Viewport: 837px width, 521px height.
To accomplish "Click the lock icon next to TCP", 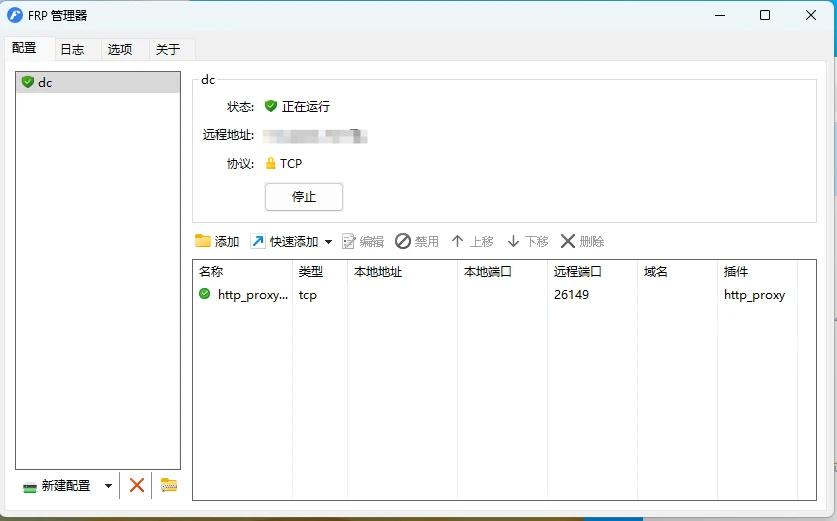I will point(271,163).
